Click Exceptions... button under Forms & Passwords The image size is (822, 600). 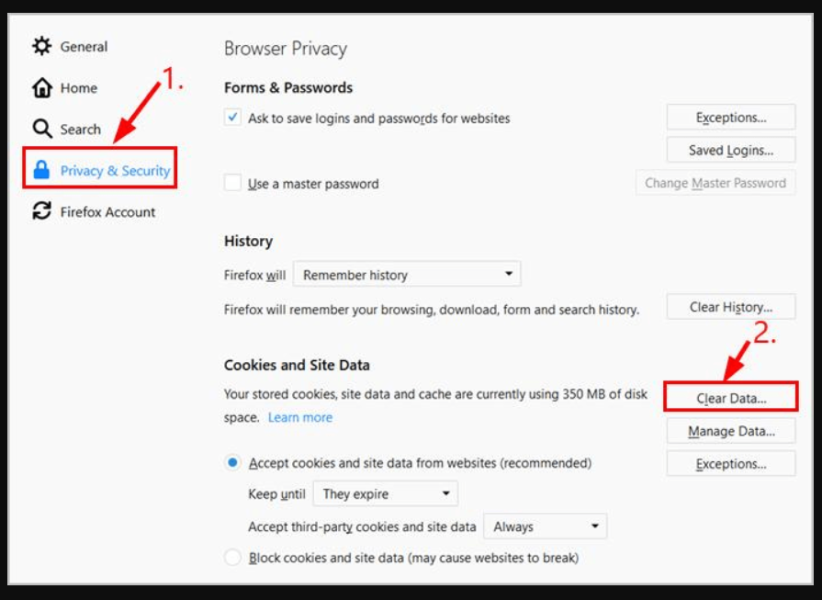731,117
